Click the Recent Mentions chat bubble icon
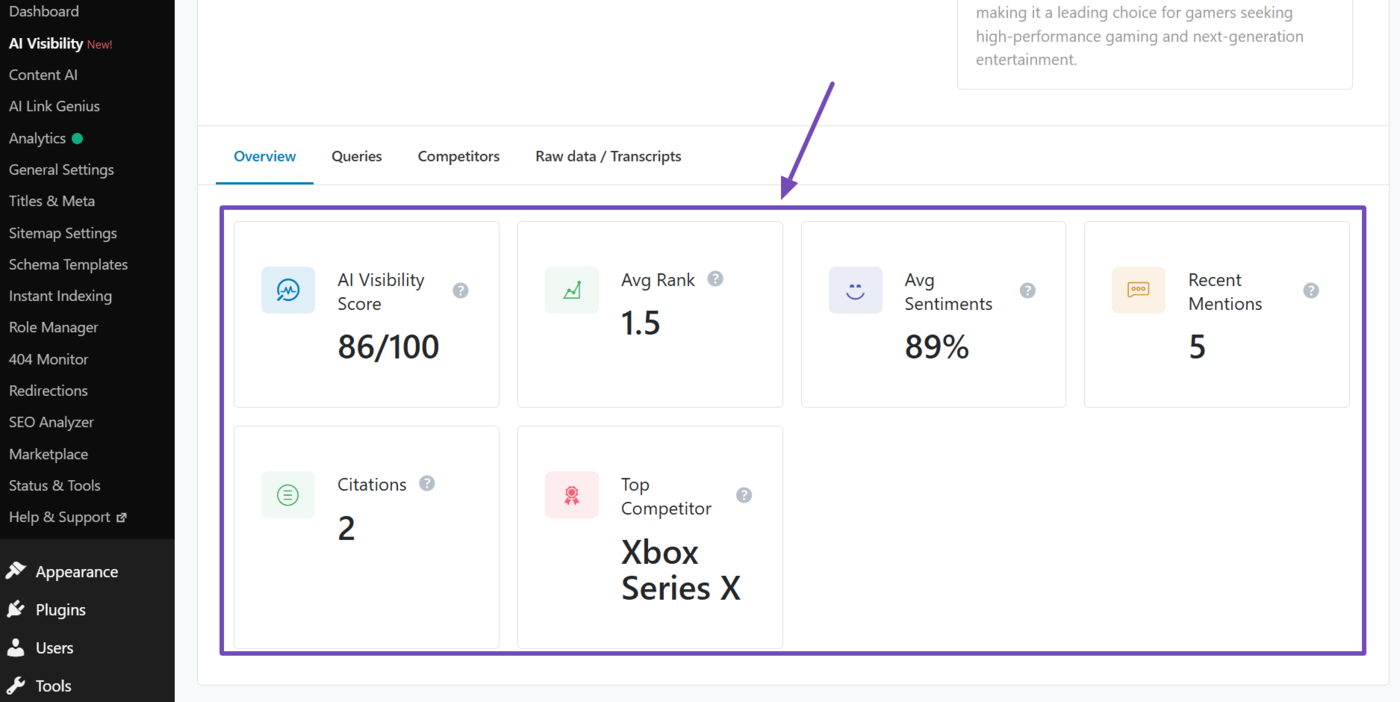 tap(1138, 290)
